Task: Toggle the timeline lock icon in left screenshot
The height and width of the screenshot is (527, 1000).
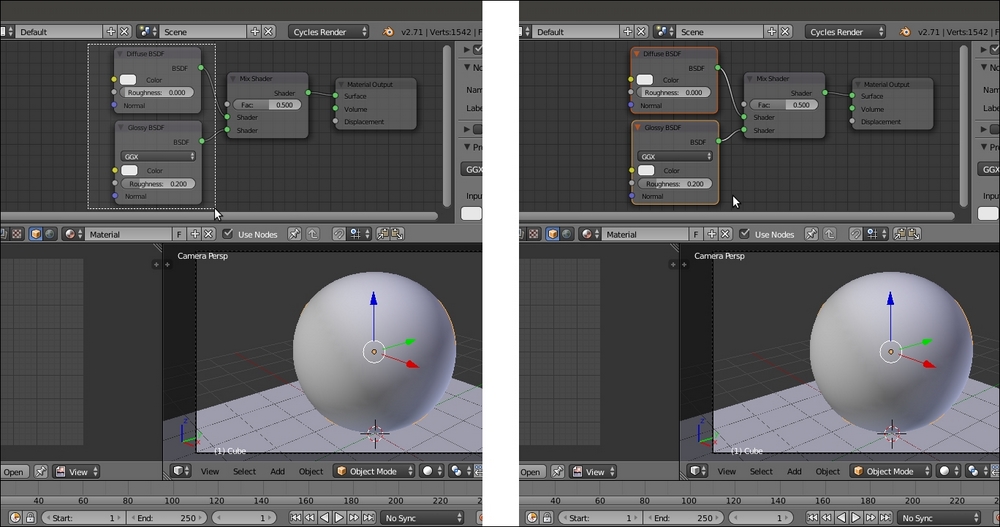Action: (x=30, y=518)
